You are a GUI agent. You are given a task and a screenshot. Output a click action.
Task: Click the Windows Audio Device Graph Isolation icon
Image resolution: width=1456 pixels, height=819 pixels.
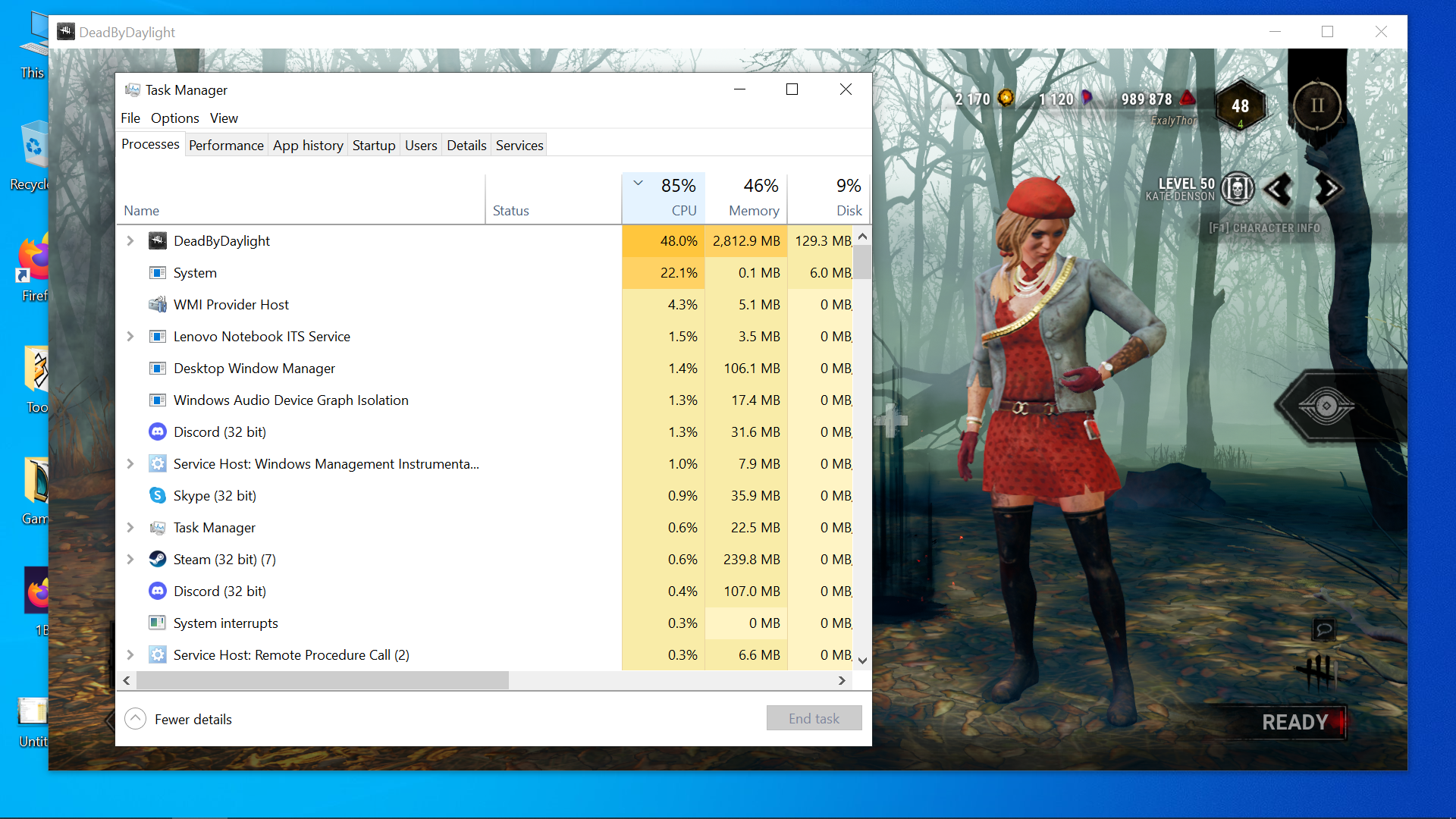coord(157,400)
